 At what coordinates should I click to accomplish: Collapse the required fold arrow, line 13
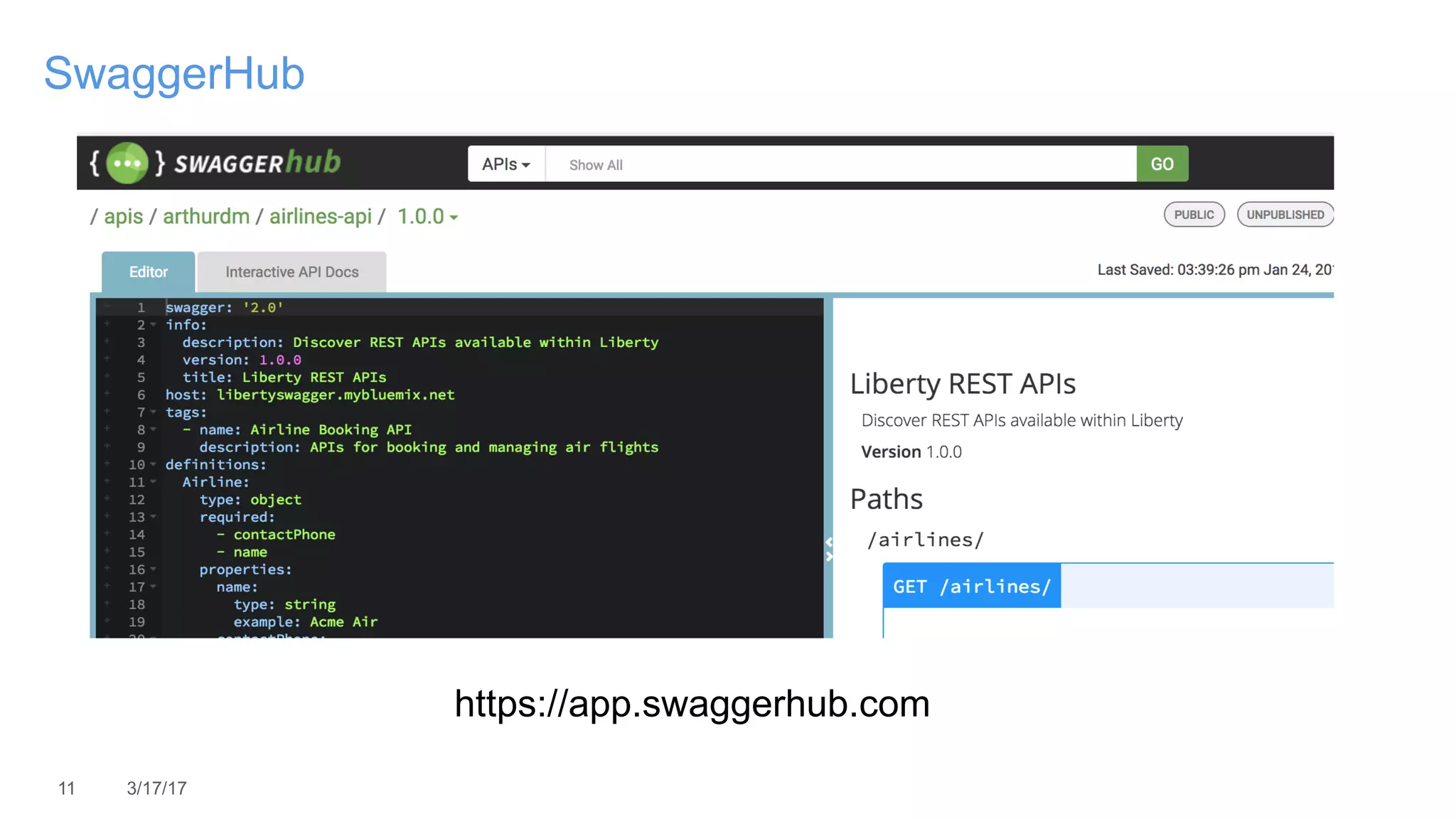[x=153, y=517]
